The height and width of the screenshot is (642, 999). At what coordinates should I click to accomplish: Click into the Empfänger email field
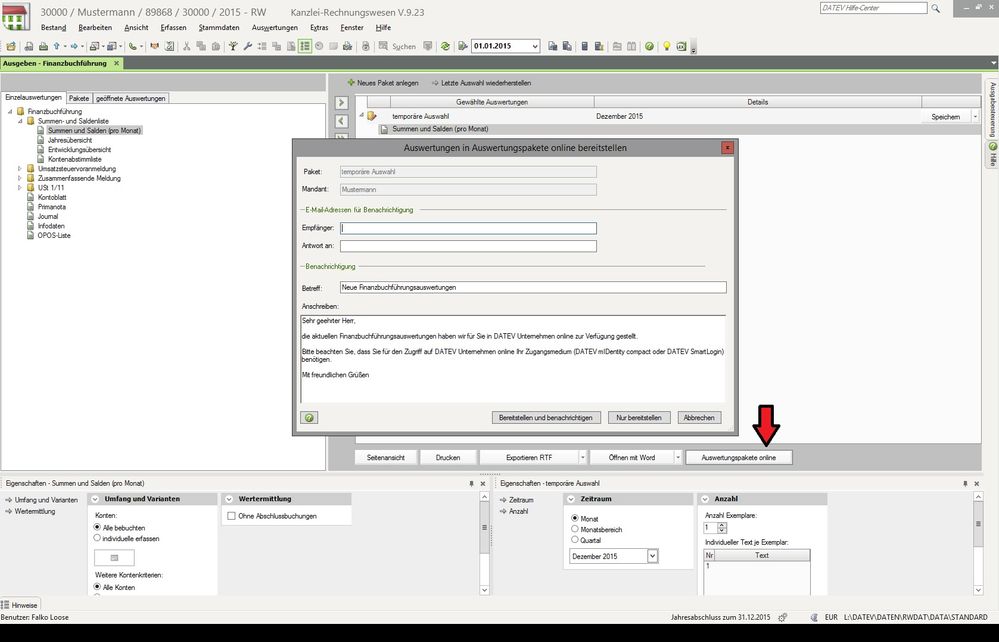(468, 228)
